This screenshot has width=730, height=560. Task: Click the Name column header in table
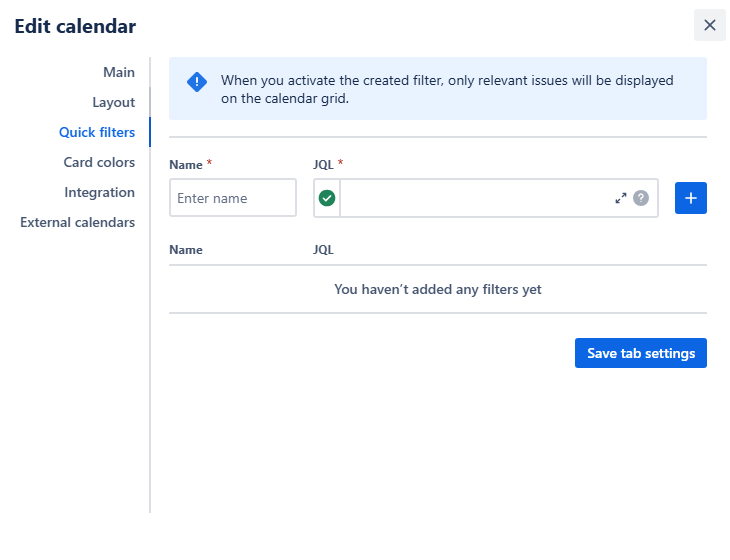pyautogui.click(x=186, y=250)
